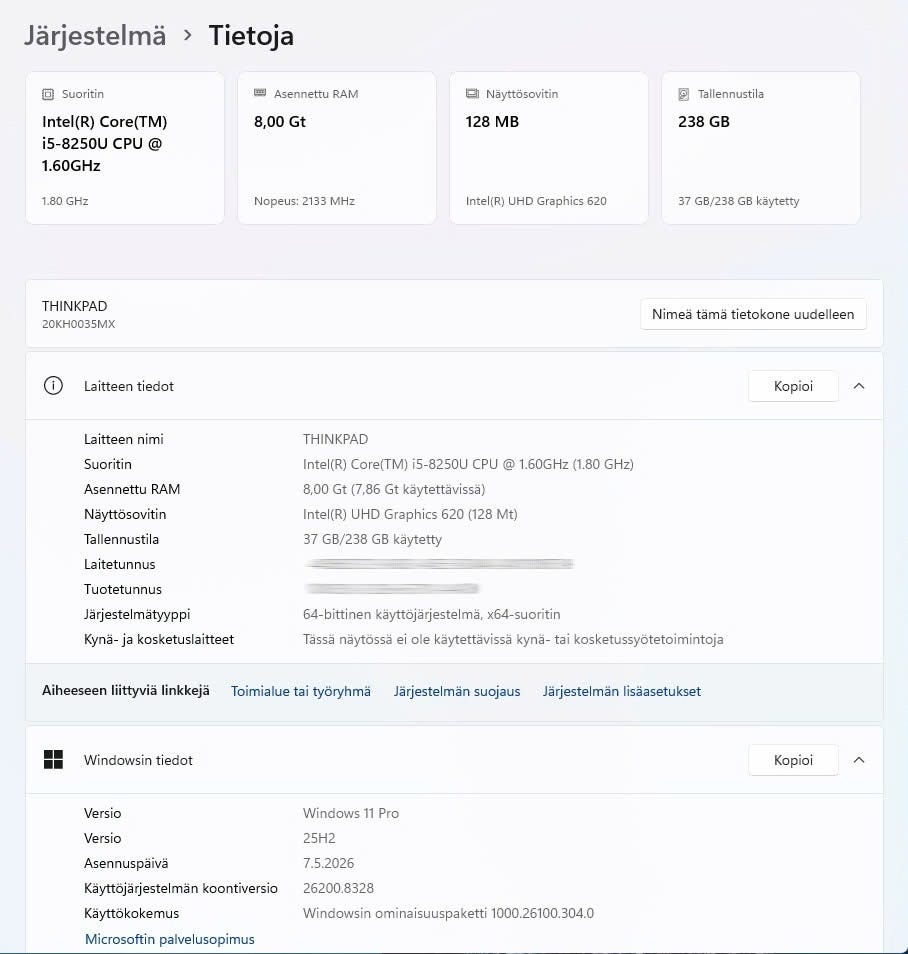Click the Suoritin processor icon
The width and height of the screenshot is (908, 954).
(47, 94)
